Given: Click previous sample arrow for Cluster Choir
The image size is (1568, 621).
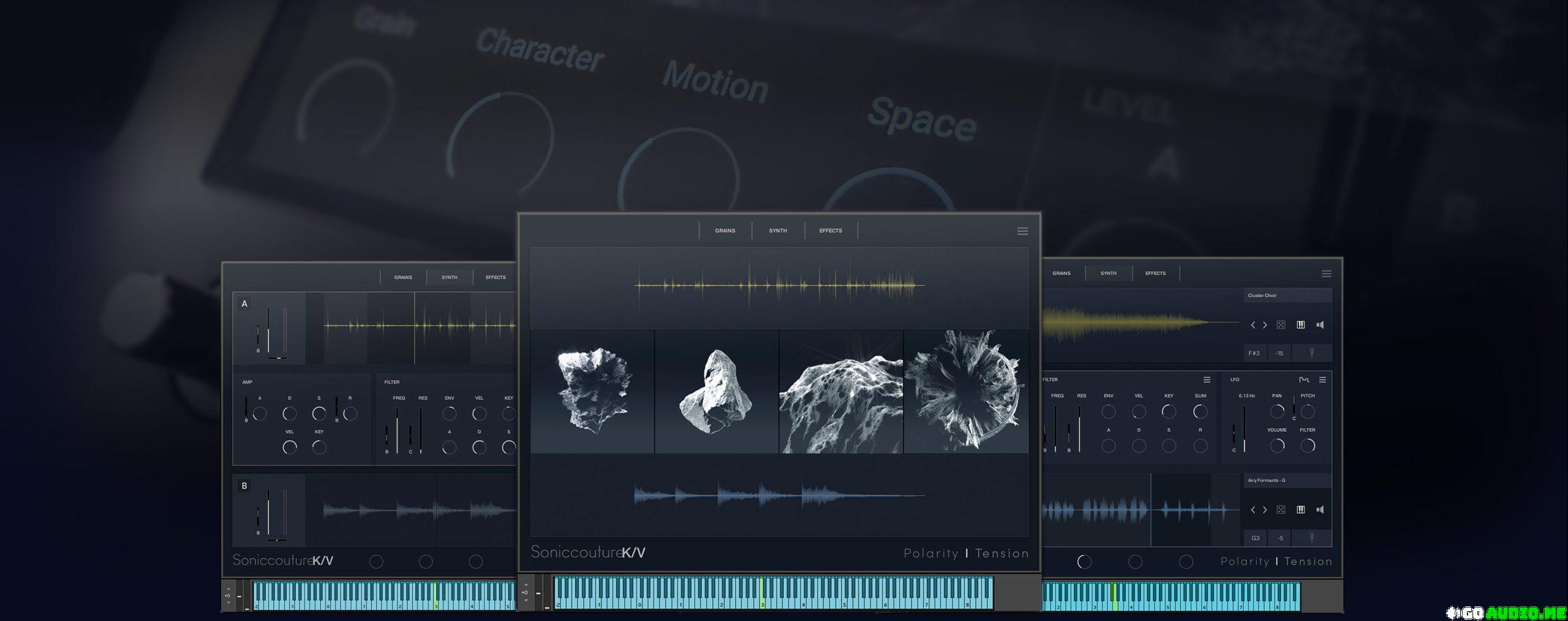Looking at the screenshot, I should point(1253,325).
